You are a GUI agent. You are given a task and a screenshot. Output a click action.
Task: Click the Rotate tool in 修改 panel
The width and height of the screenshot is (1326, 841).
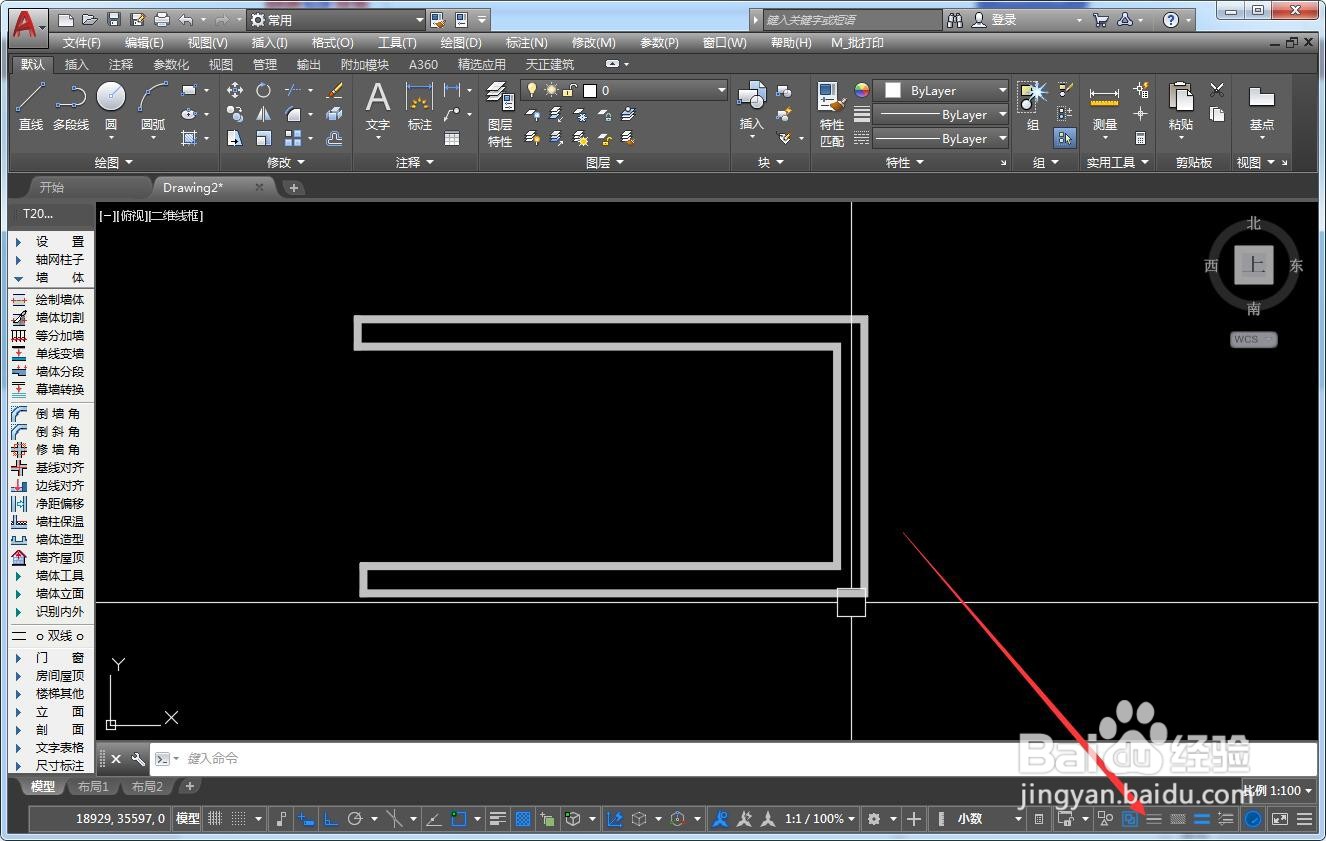[x=263, y=90]
